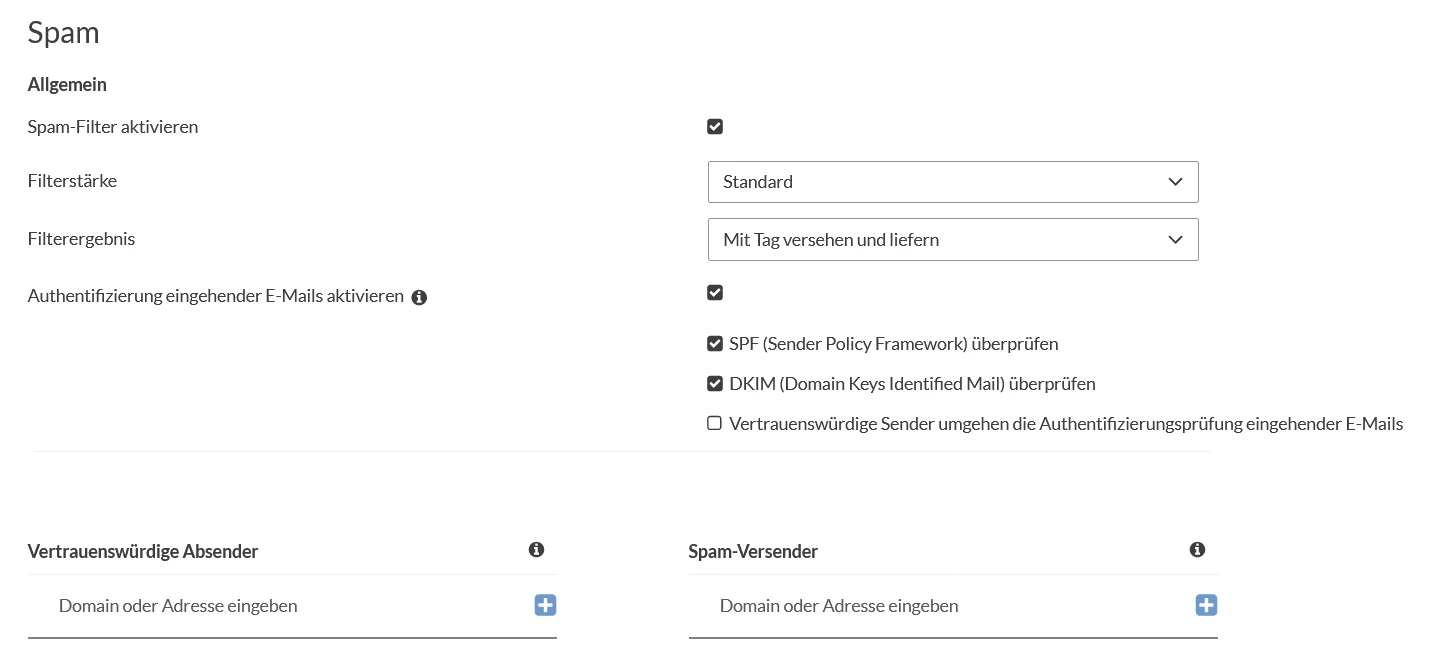The image size is (1435, 652).
Task: Click the Filterstärke label text
Action: [x=73, y=182]
